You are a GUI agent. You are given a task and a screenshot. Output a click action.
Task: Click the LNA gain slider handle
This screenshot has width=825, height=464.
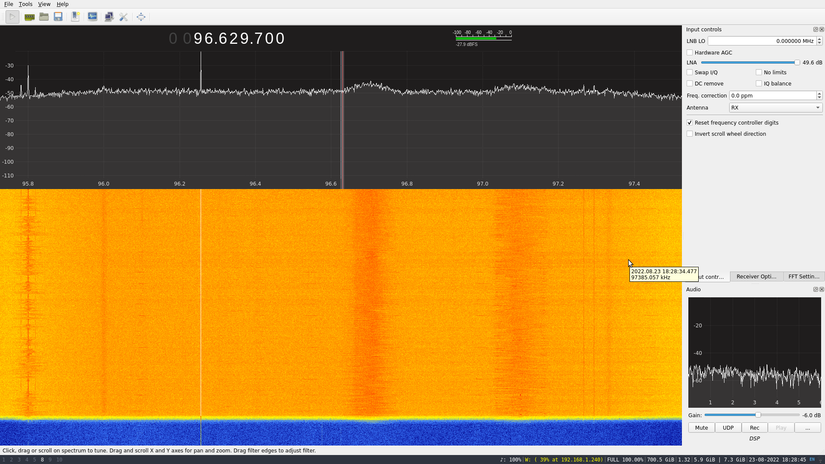pos(797,63)
